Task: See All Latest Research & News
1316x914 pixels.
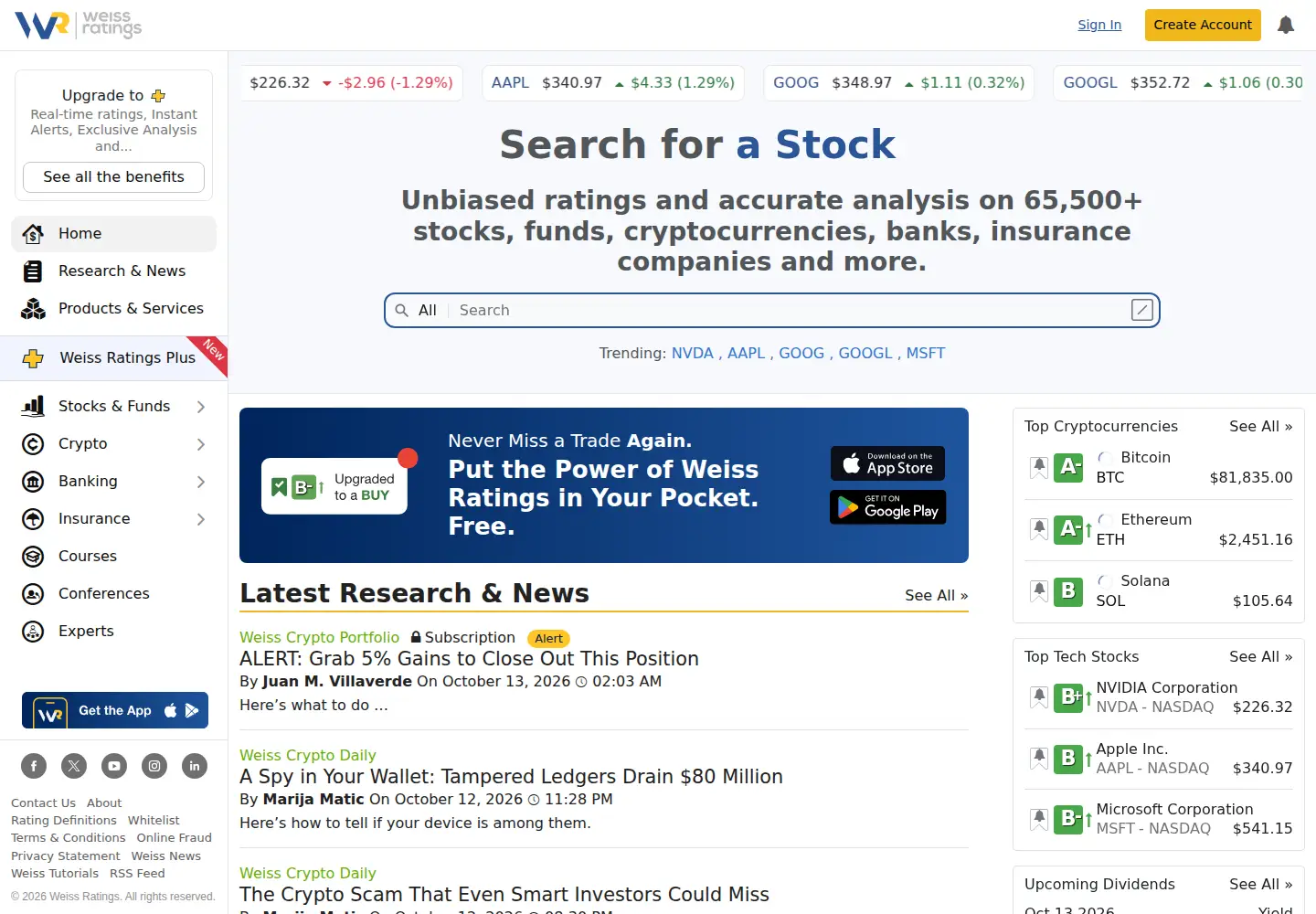Action: [x=937, y=596]
